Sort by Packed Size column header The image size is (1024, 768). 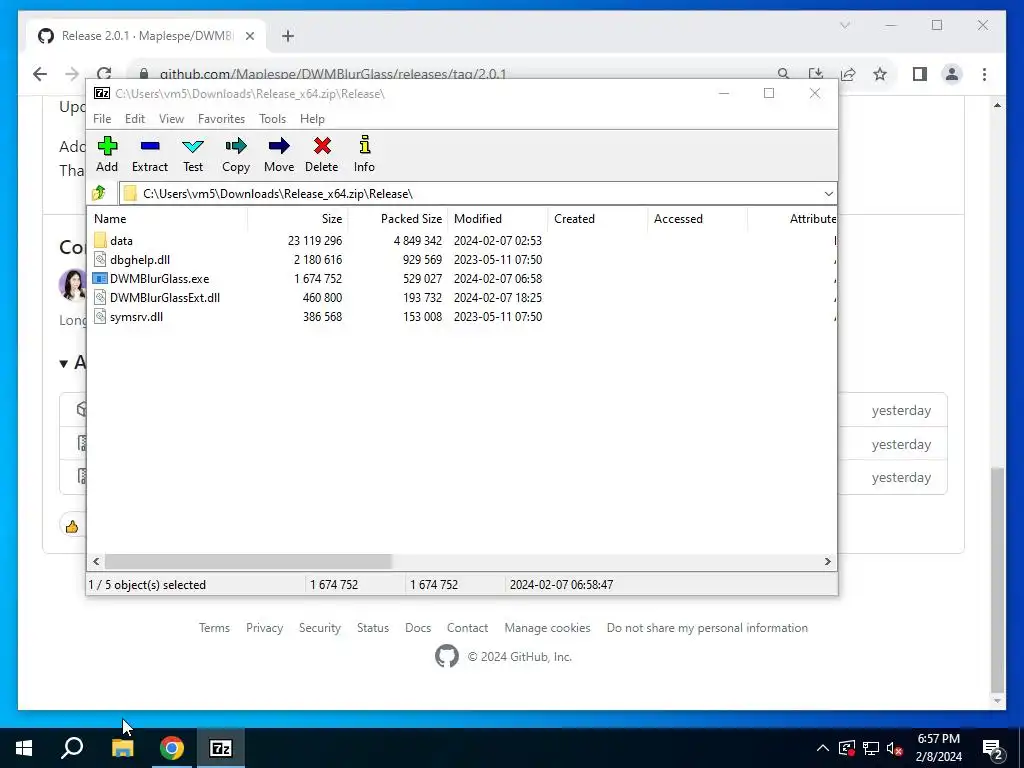pos(397,219)
